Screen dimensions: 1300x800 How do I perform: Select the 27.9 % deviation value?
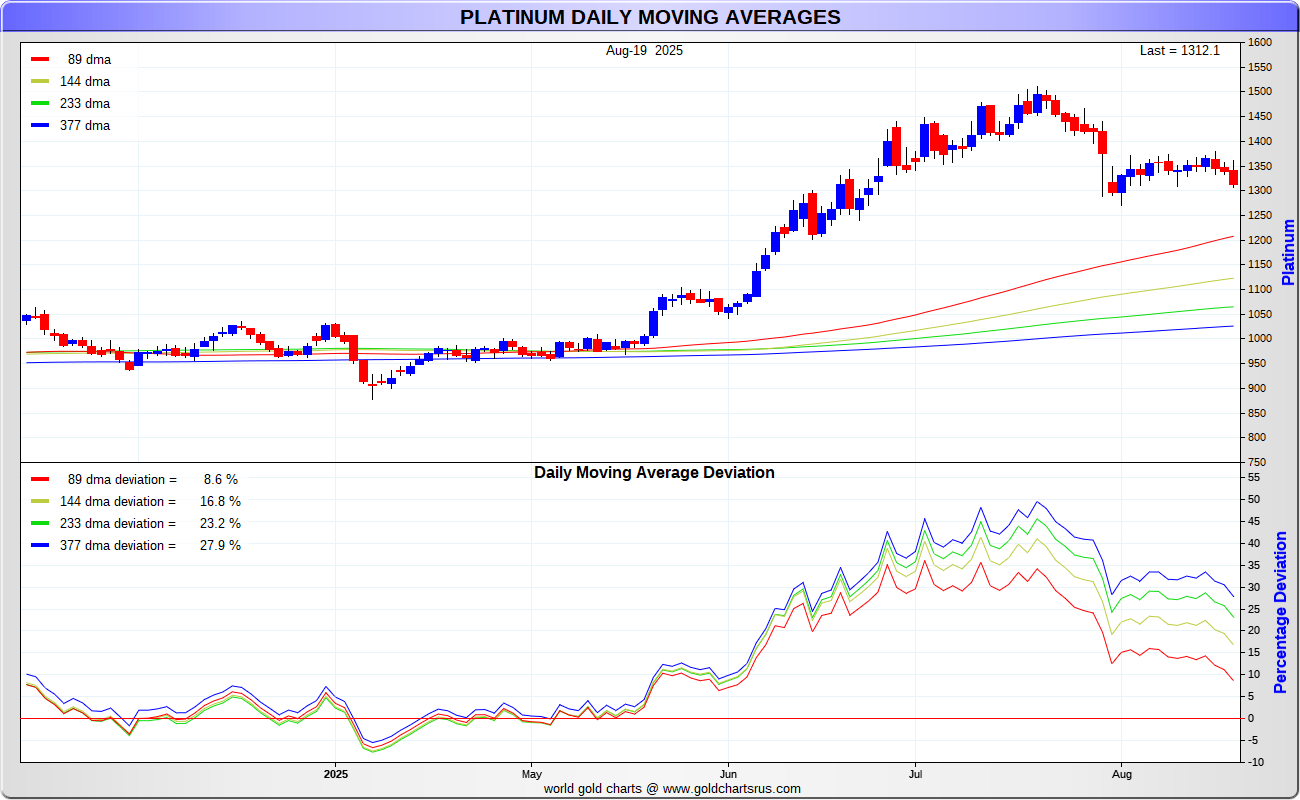click(x=218, y=545)
